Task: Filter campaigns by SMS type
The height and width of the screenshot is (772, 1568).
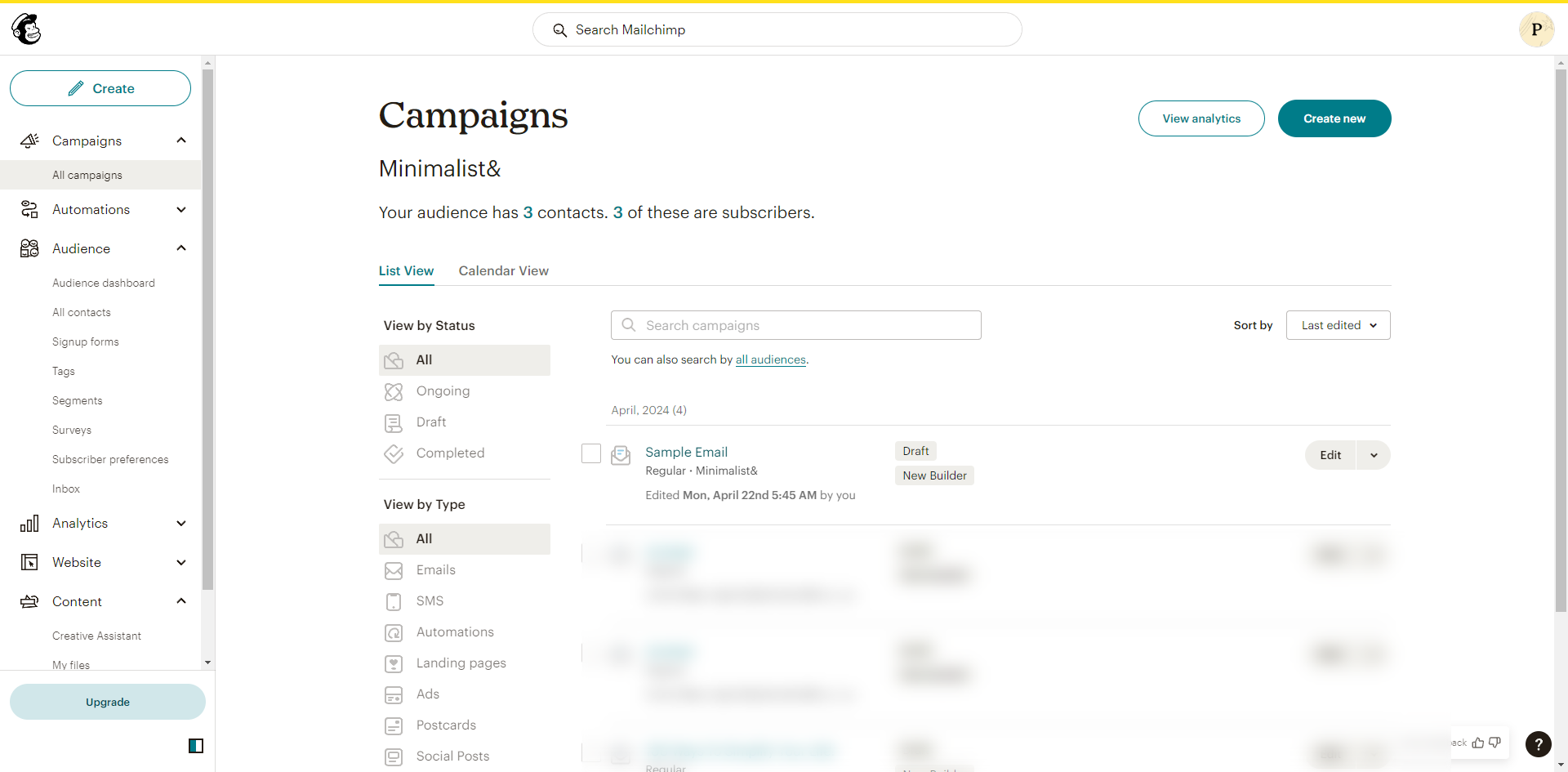Action: 430,601
